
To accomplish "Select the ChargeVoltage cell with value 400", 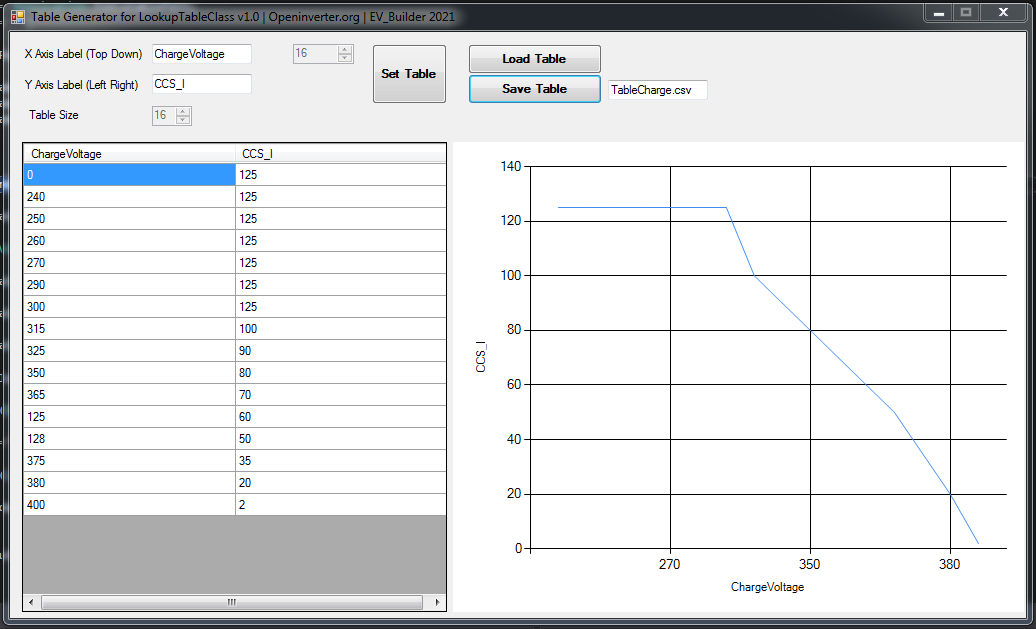I will click(x=129, y=505).
